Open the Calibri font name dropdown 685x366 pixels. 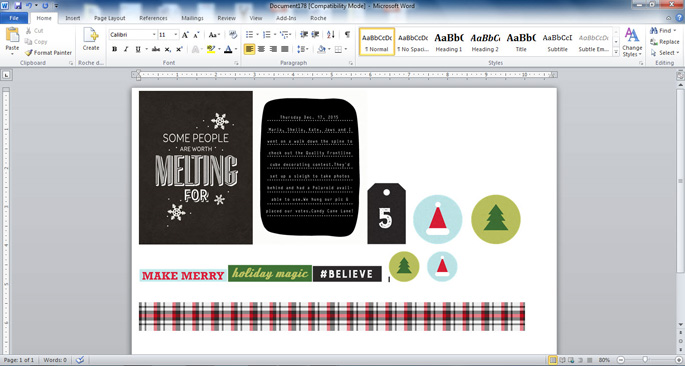154,35
